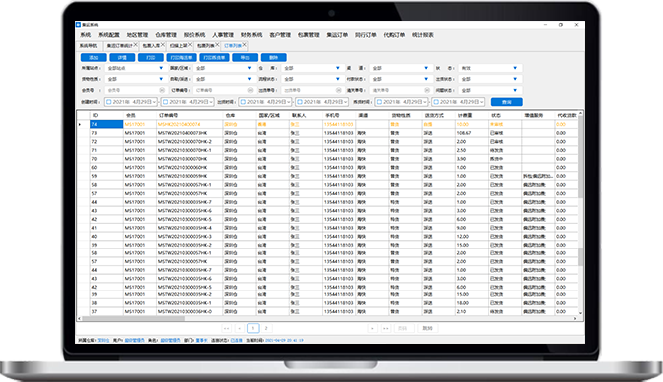This screenshot has height=382, width=663.
Task: Clear the 订单编号 input with its X icon
Action: (250, 90)
